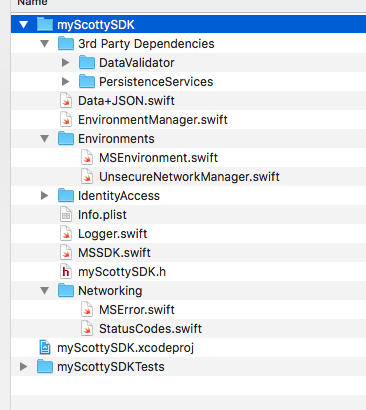This screenshot has height=410, width=366.
Task: Select the PersistenceServices name
Action: pos(156,82)
